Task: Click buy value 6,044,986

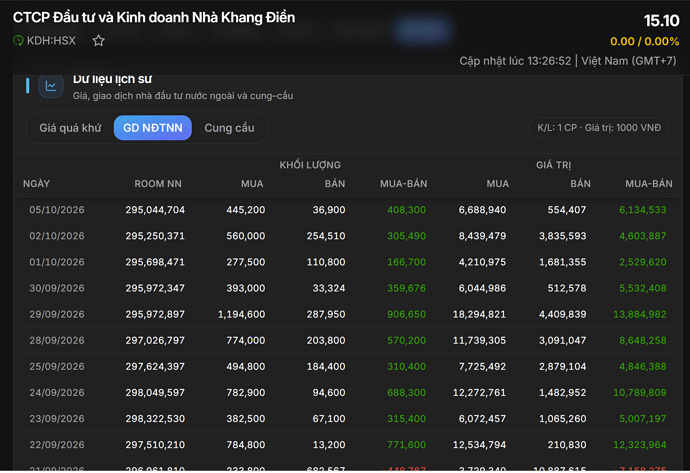Action: 482,288
